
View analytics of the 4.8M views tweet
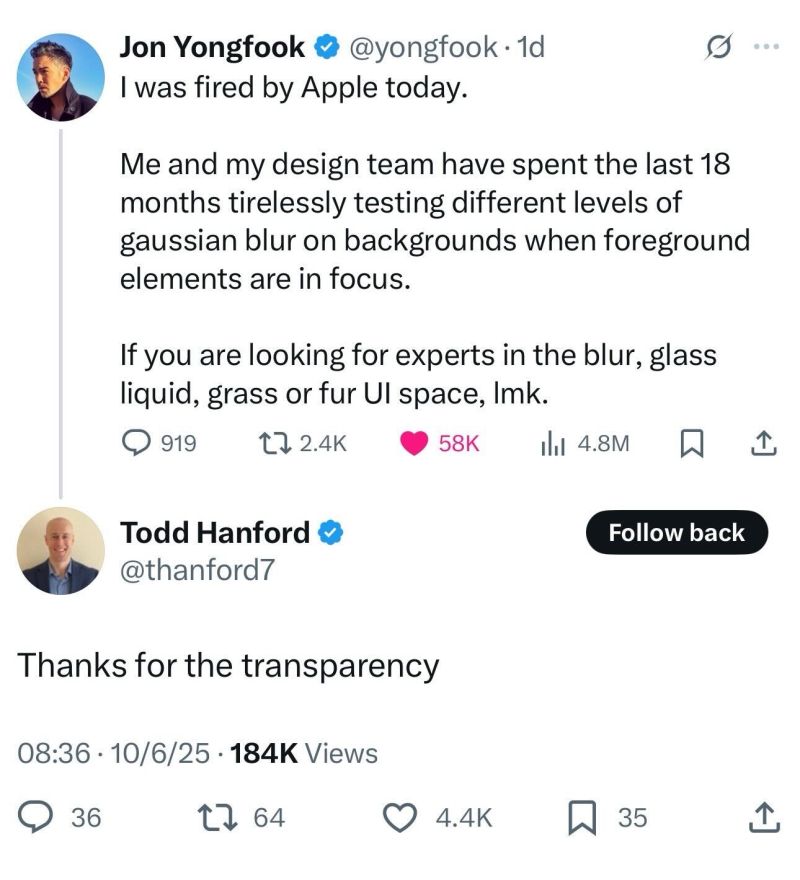click(551, 443)
